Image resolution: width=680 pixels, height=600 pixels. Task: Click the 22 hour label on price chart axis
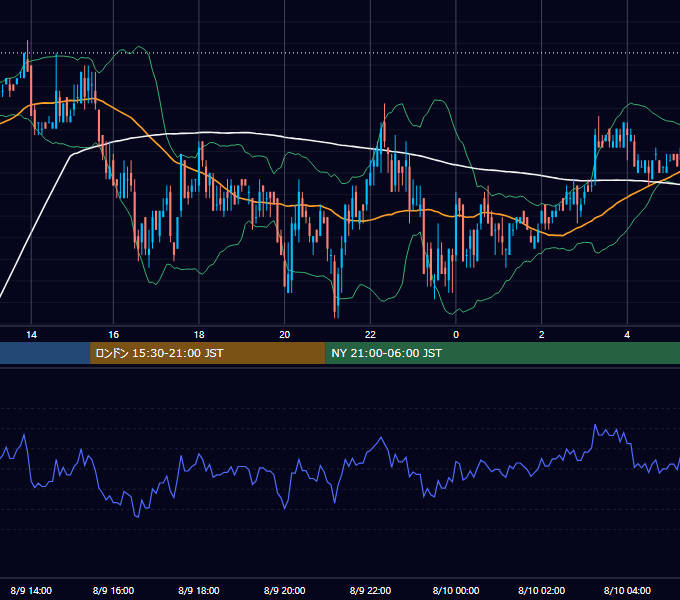[x=370, y=335]
